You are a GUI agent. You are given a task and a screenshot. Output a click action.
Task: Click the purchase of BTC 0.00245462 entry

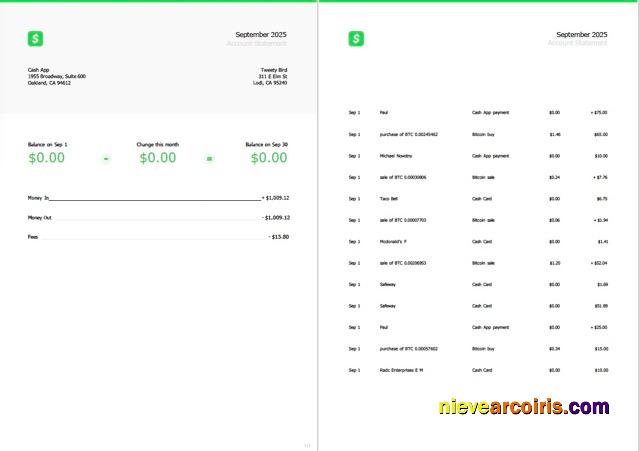pyautogui.click(x=408, y=134)
